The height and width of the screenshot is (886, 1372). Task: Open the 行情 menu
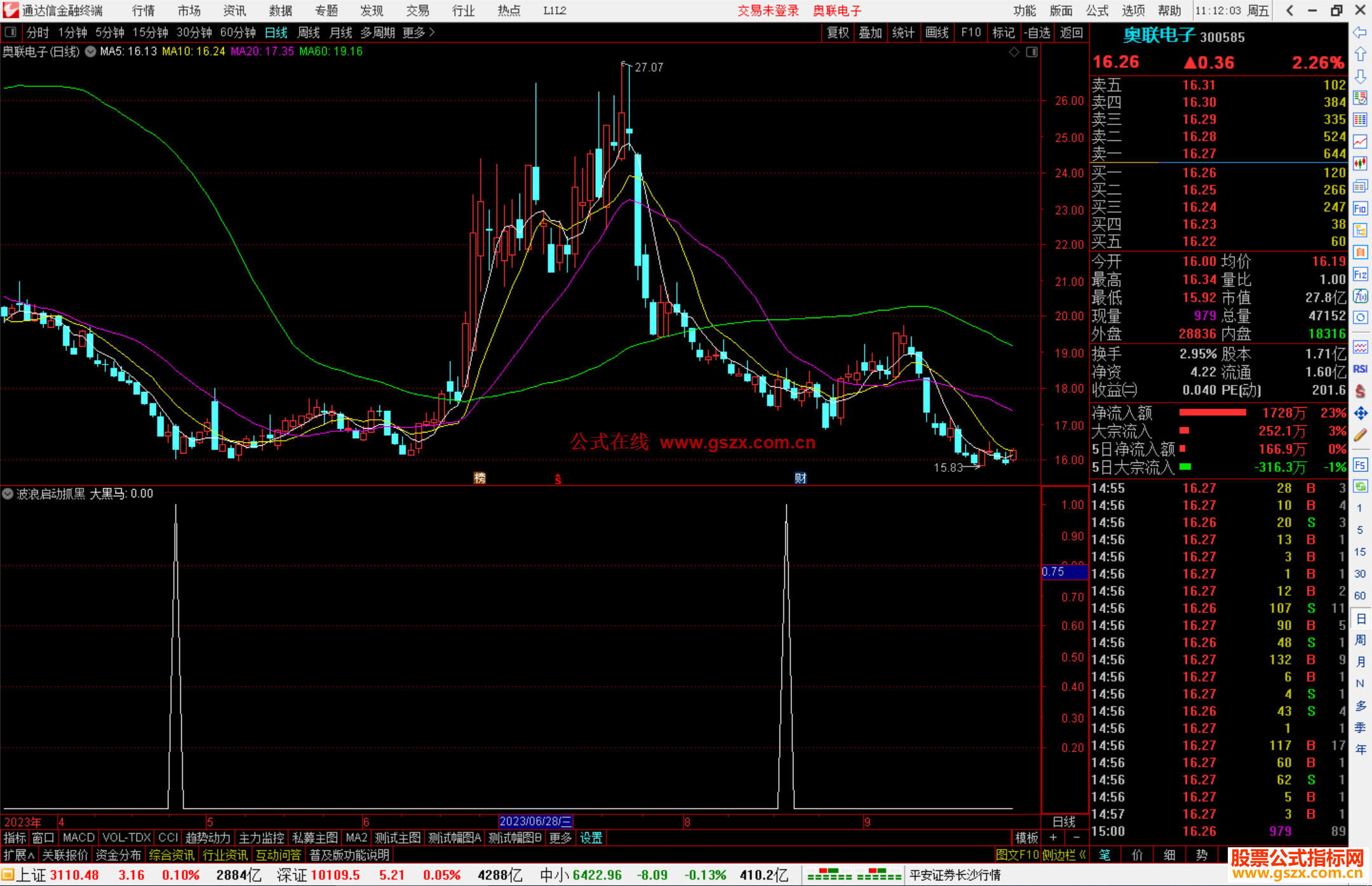tap(143, 11)
